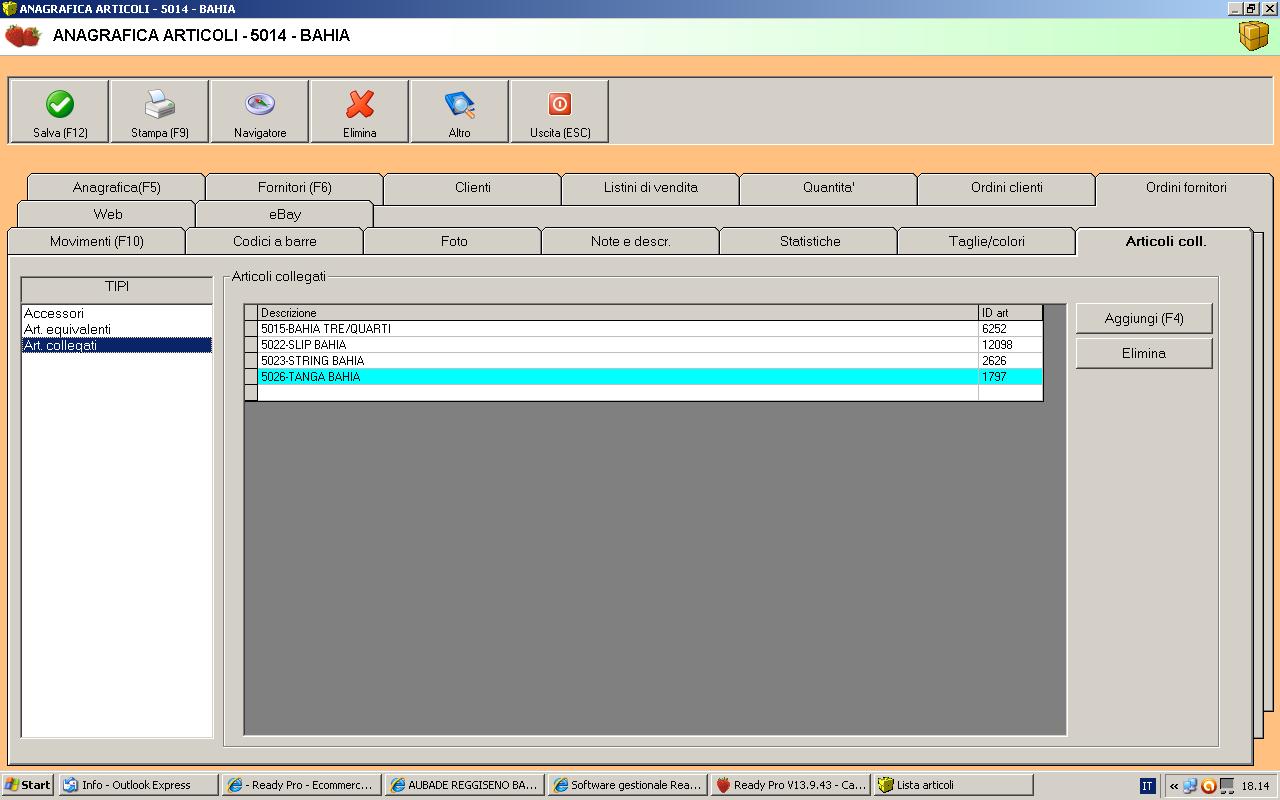1280x800 pixels.
Task: Click the Uscita (ESC) exit icon
Action: pyautogui.click(x=560, y=104)
